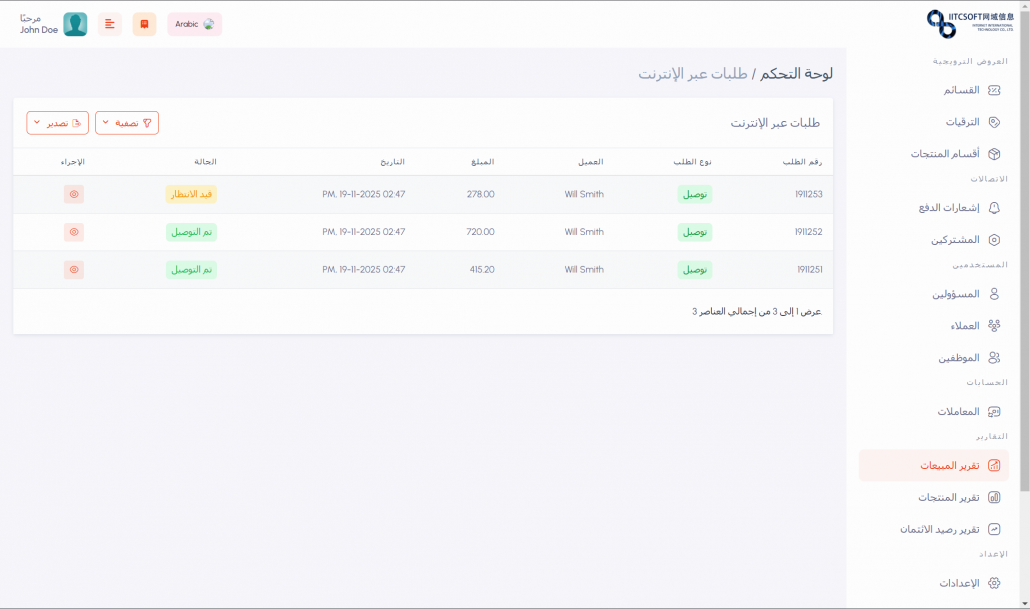1030x609 pixels.
Task: Click the bell icon next to إشعارات الدفع
Action: tap(994, 208)
